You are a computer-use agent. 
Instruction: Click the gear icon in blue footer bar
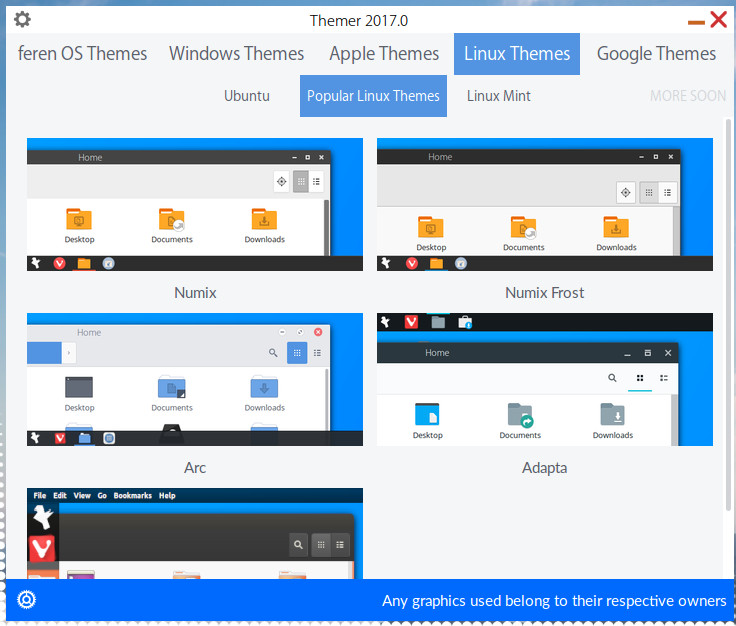pos(27,600)
